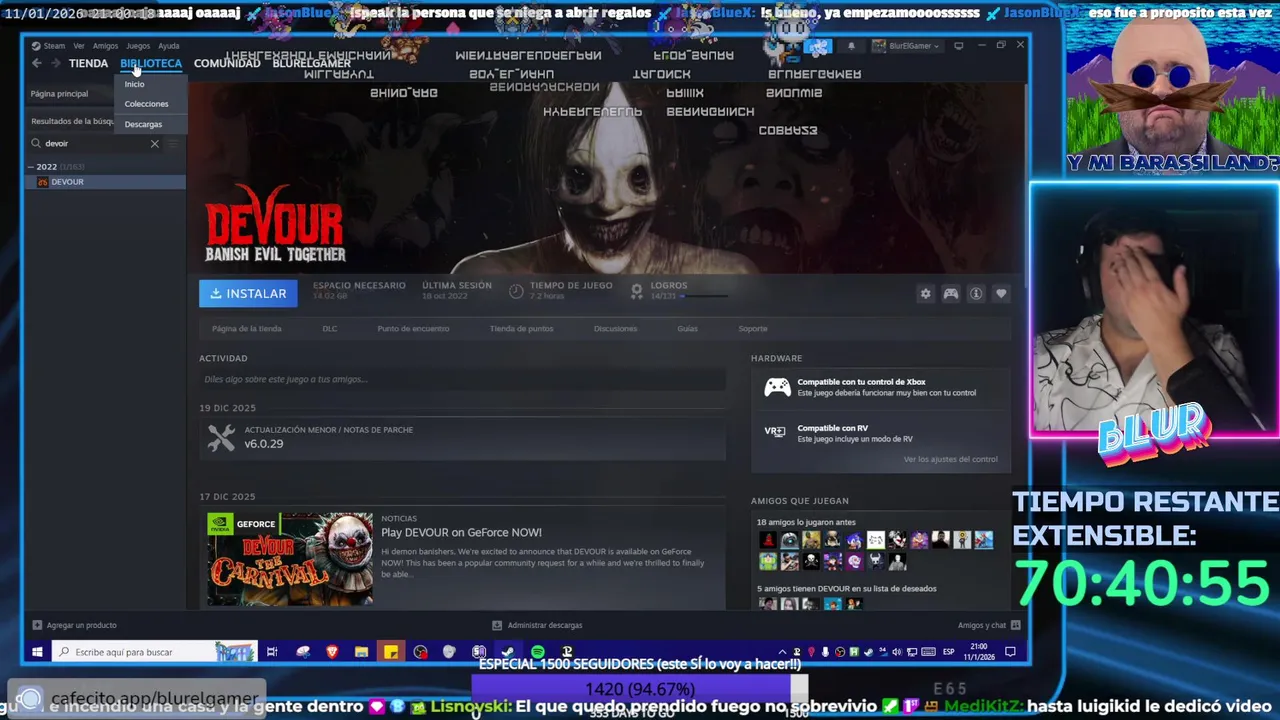The image size is (1280, 720).
Task: Open Big Picture mode monitor icon
Action: point(958,46)
